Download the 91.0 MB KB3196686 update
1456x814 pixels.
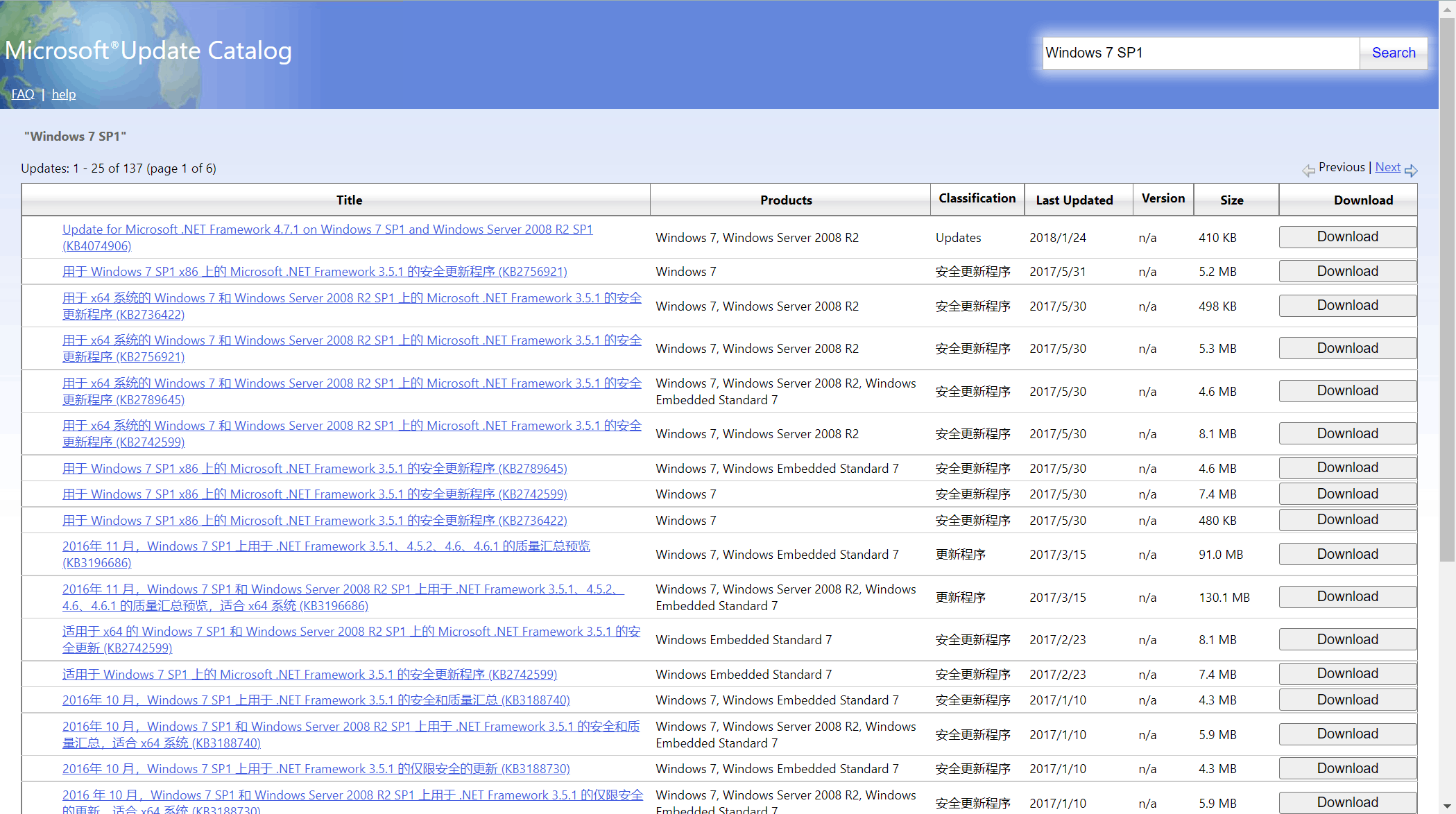pyautogui.click(x=1347, y=554)
